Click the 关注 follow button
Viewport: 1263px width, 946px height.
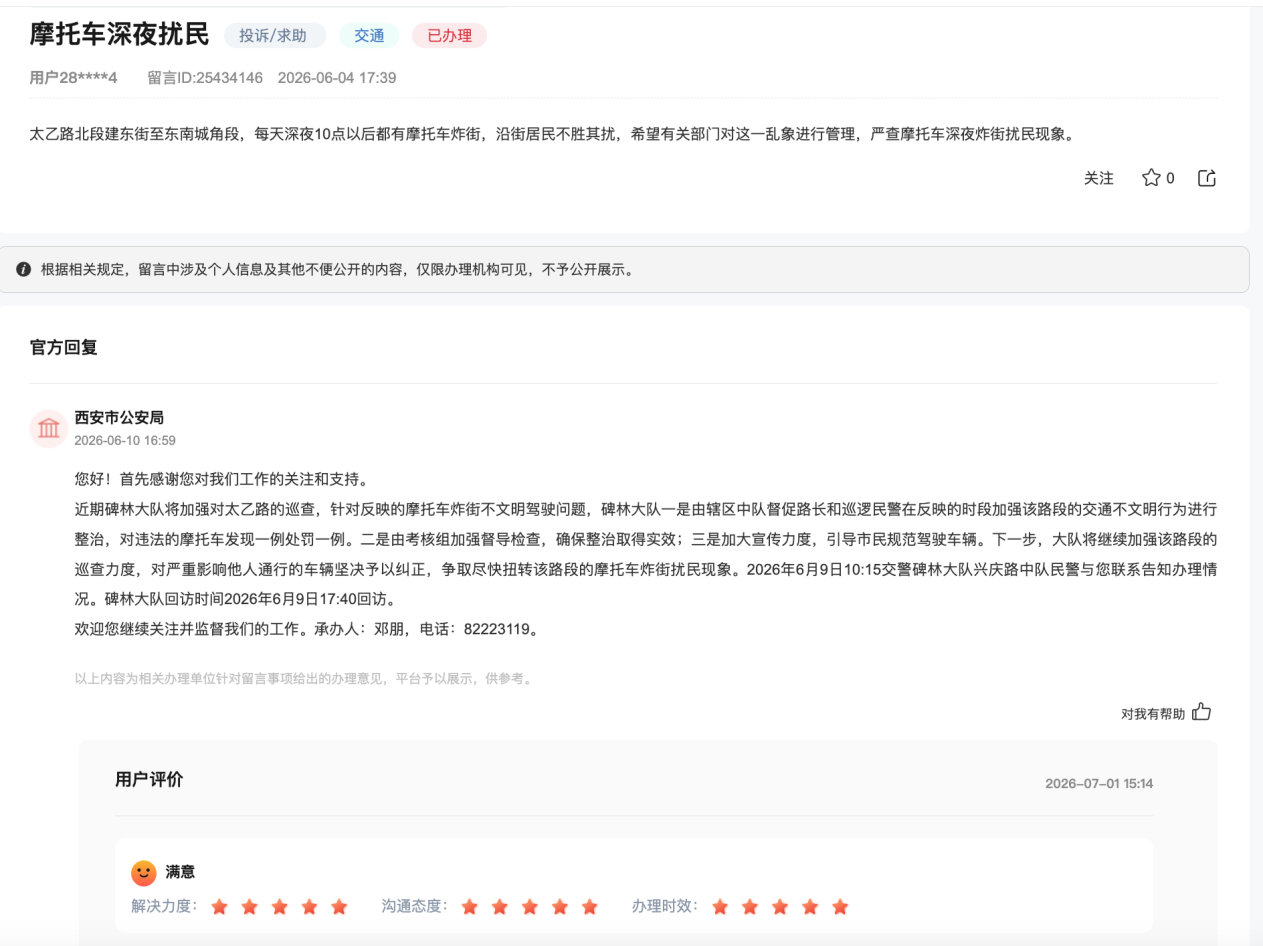(x=1099, y=178)
